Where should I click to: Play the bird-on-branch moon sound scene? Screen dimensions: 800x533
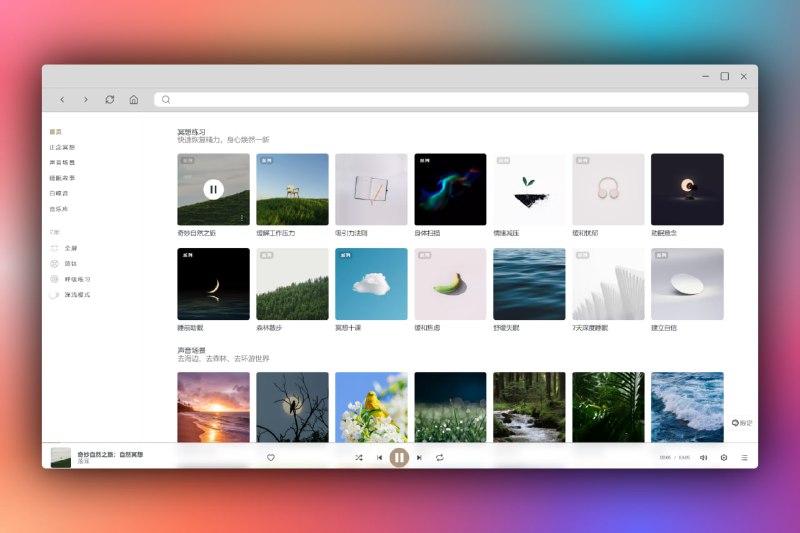pyautogui.click(x=292, y=407)
